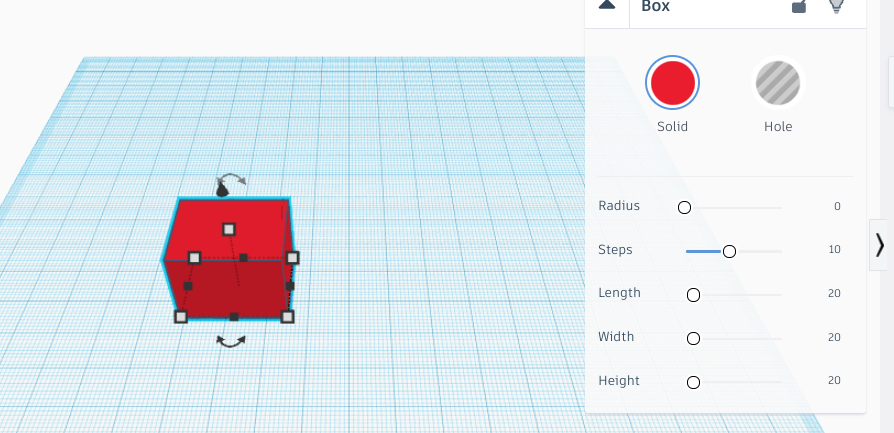Click the Hole label

(778, 127)
